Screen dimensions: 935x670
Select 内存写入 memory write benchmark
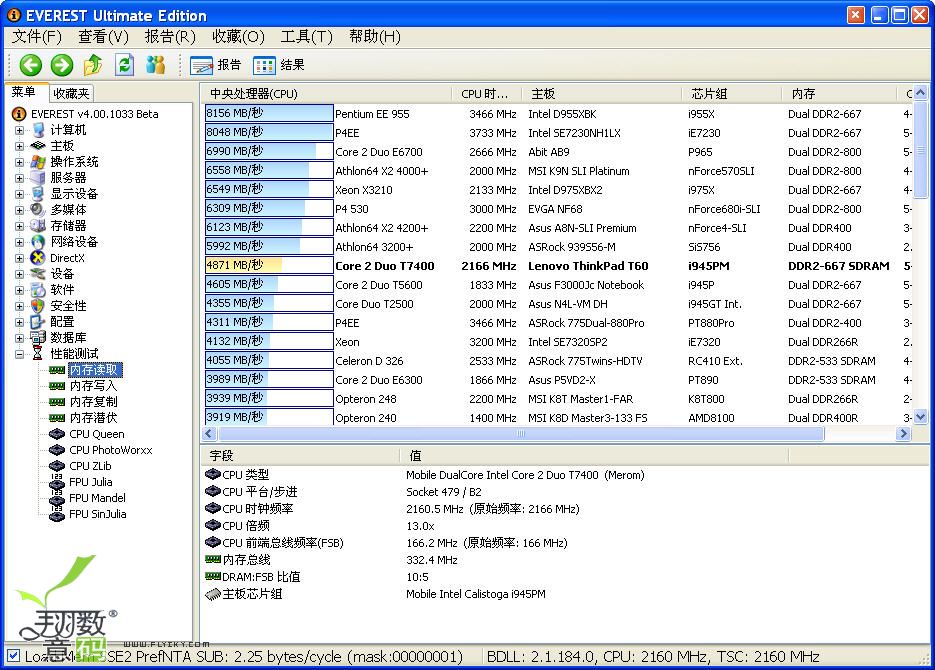pos(94,386)
